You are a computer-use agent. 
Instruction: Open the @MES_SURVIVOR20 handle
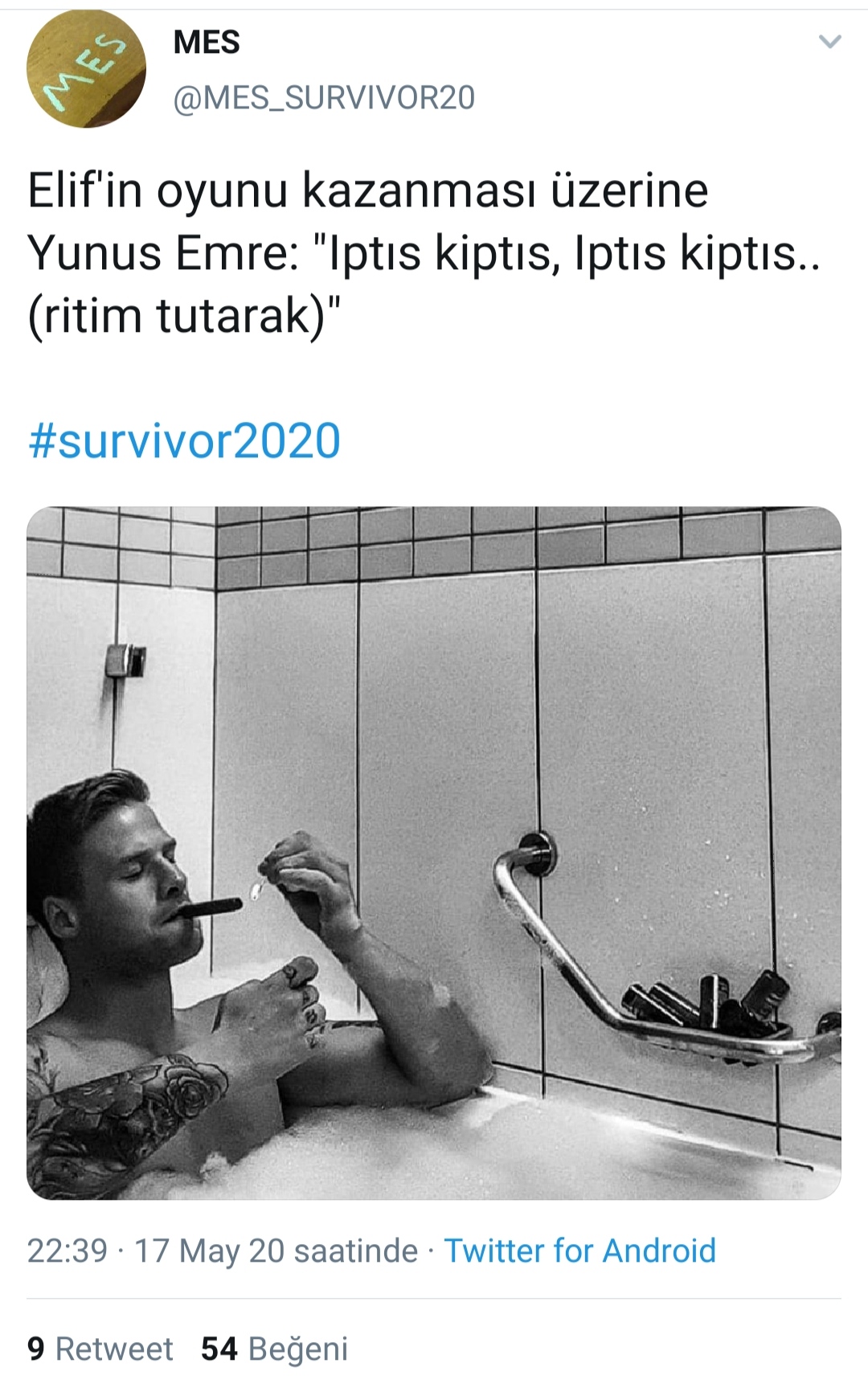click(x=324, y=98)
